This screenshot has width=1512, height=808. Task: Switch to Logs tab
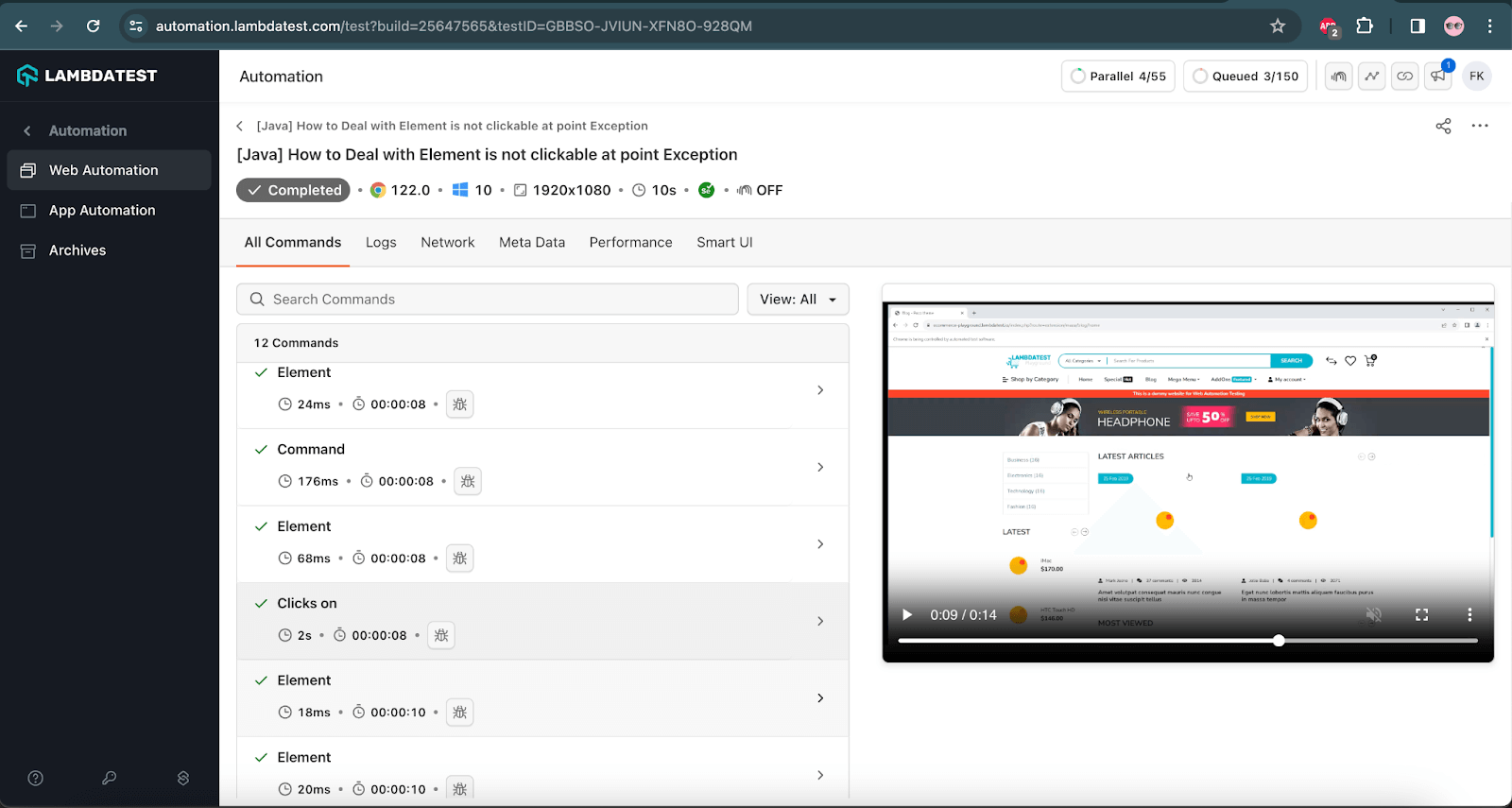tap(381, 242)
